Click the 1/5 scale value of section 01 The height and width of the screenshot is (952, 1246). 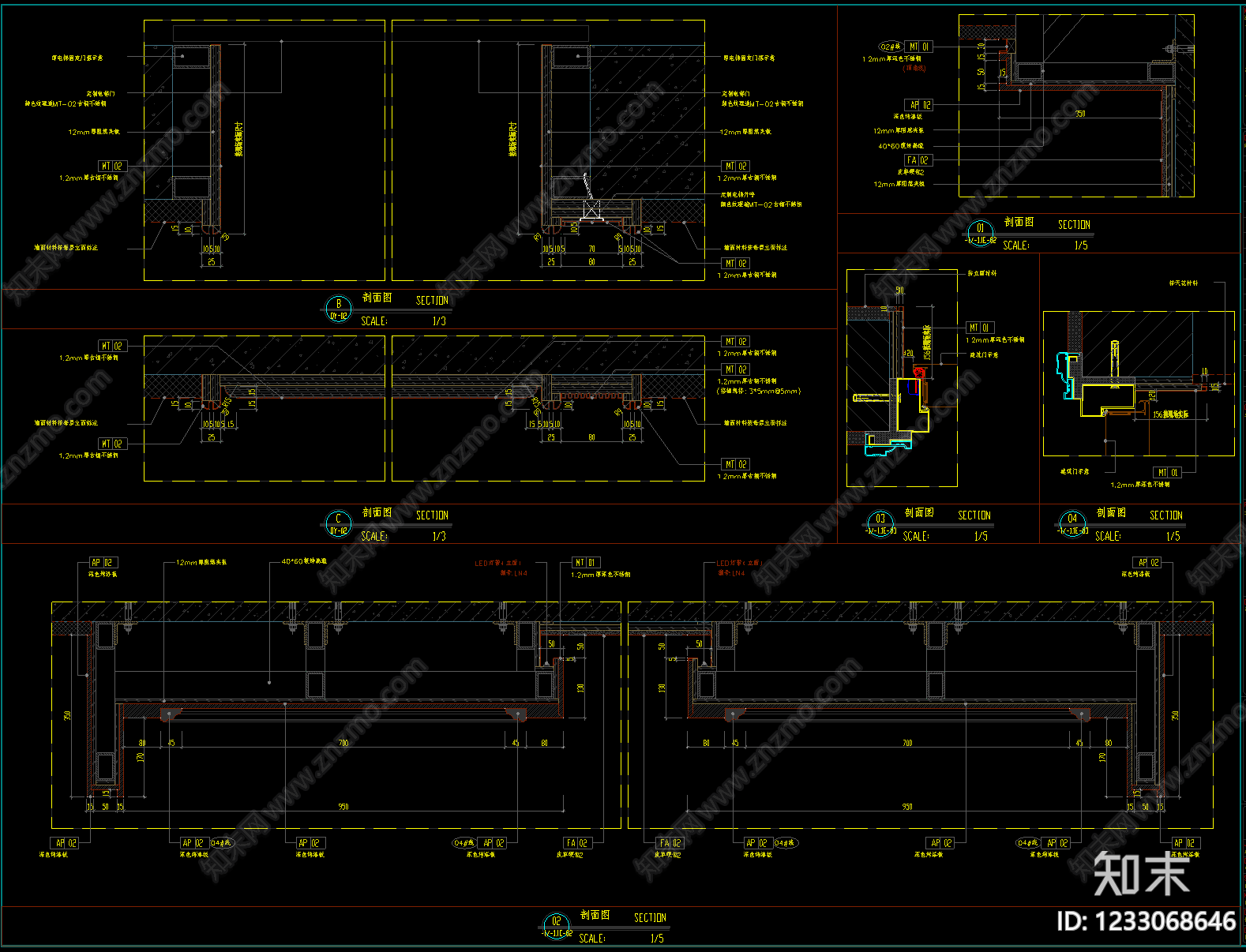pos(1081,245)
